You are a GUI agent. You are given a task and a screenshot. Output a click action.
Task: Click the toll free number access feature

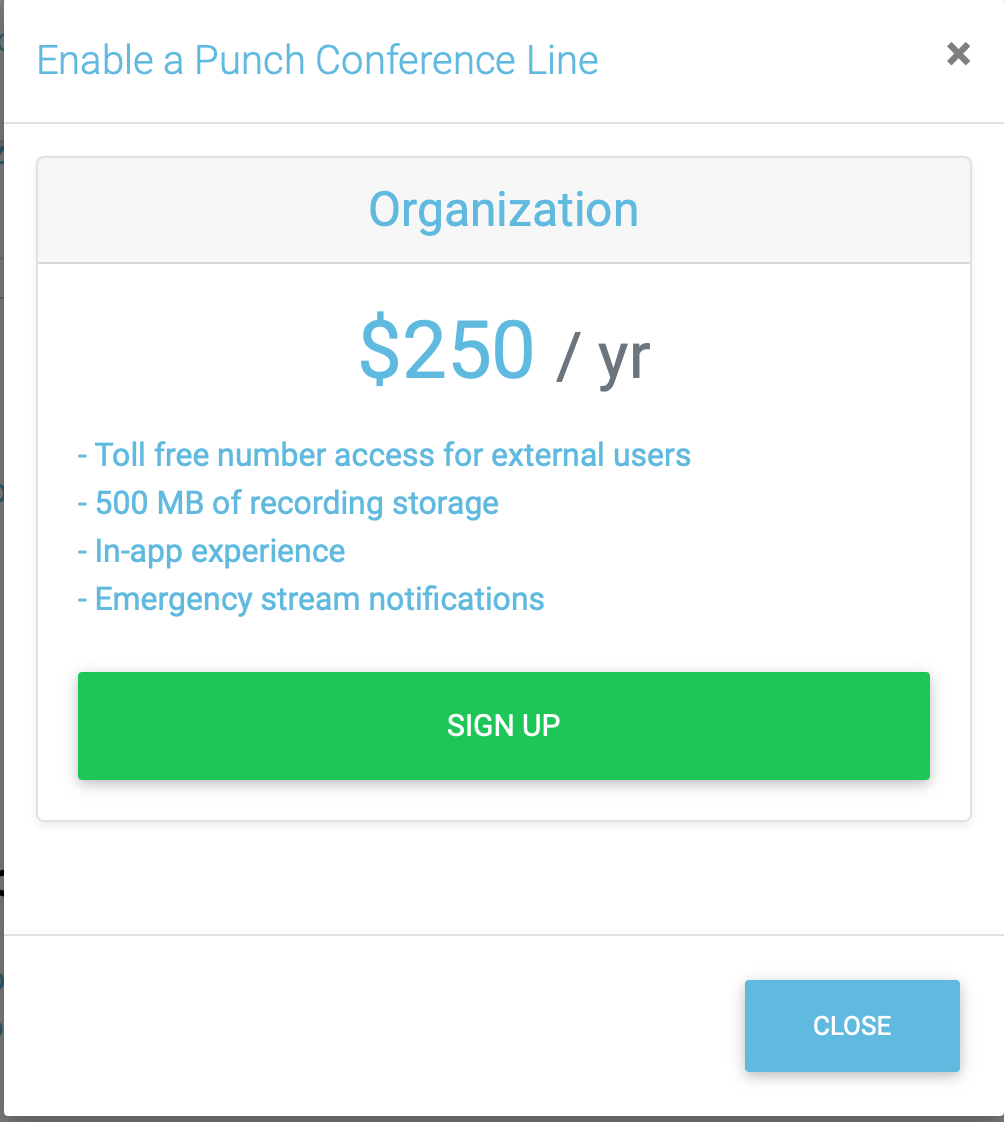(384, 455)
